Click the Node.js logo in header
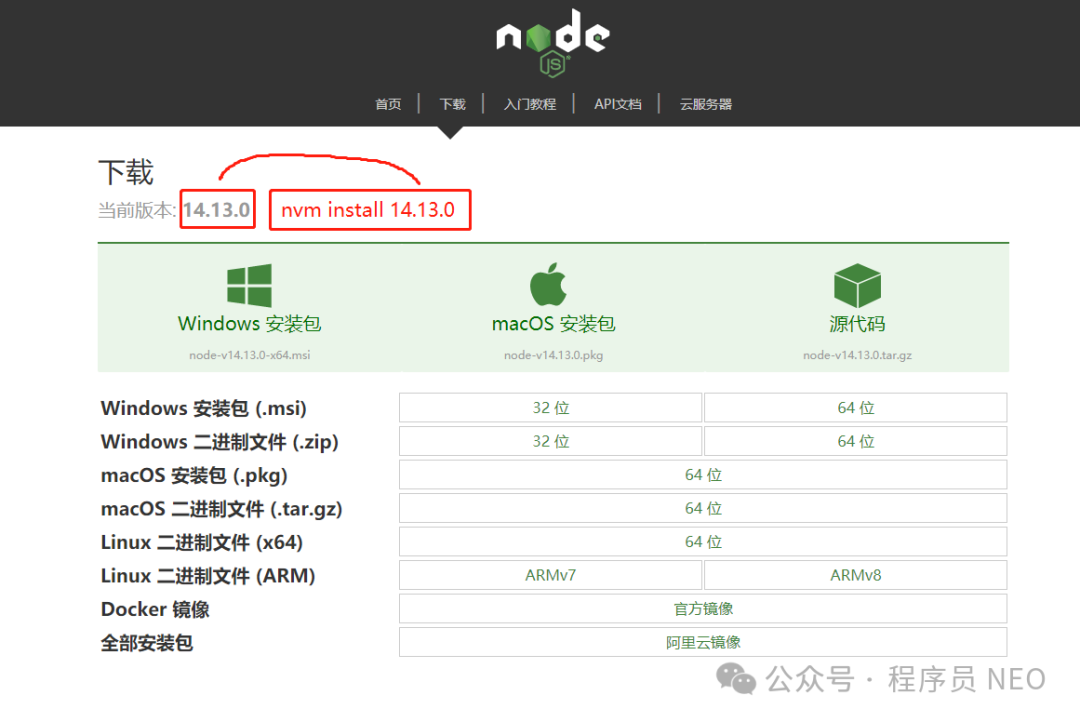The width and height of the screenshot is (1080, 722). (x=553, y=43)
